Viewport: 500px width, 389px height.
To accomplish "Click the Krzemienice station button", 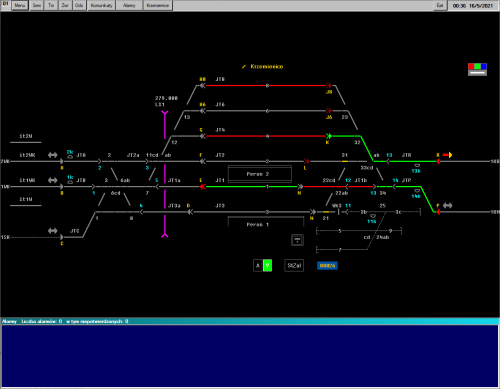I will point(158,5).
